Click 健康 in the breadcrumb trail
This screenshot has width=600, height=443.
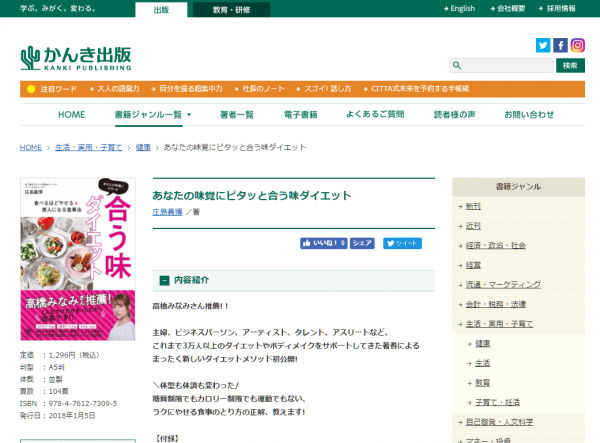point(143,147)
